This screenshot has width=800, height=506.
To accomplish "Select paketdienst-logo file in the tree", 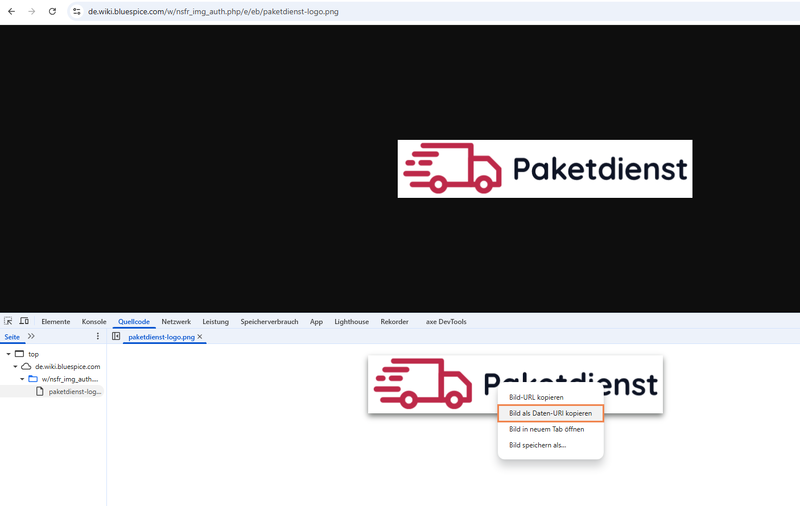I will (x=74, y=391).
